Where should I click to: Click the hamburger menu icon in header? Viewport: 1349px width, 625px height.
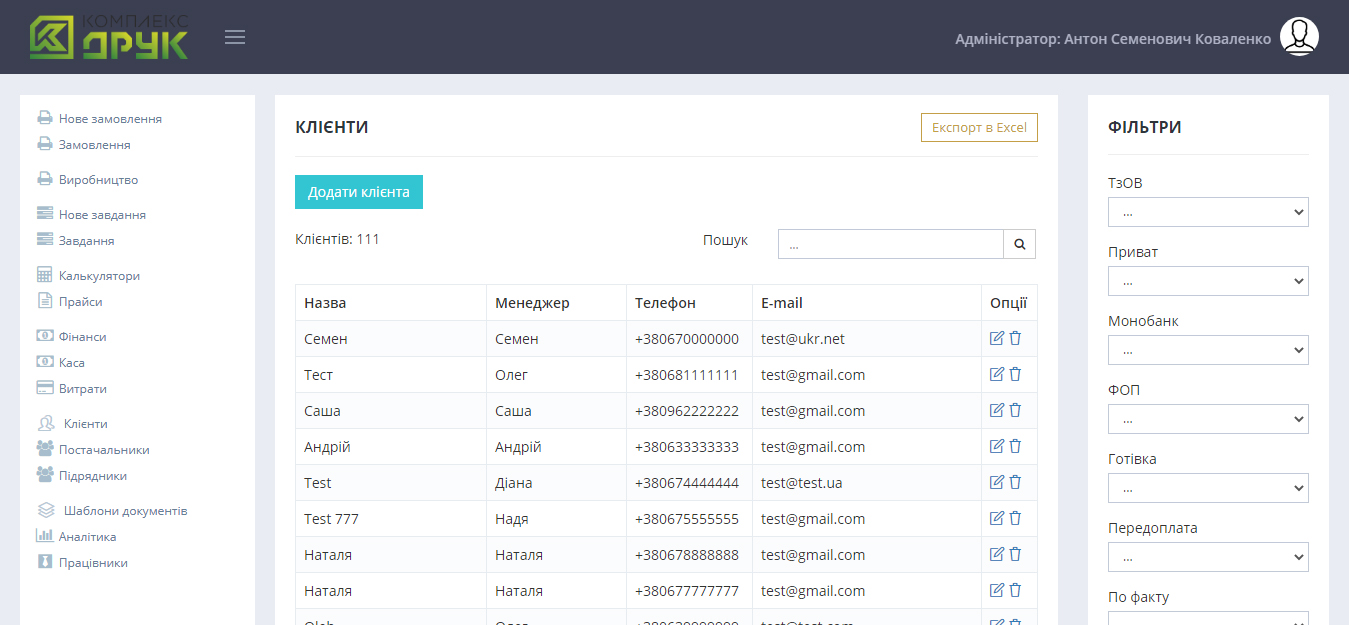click(235, 38)
